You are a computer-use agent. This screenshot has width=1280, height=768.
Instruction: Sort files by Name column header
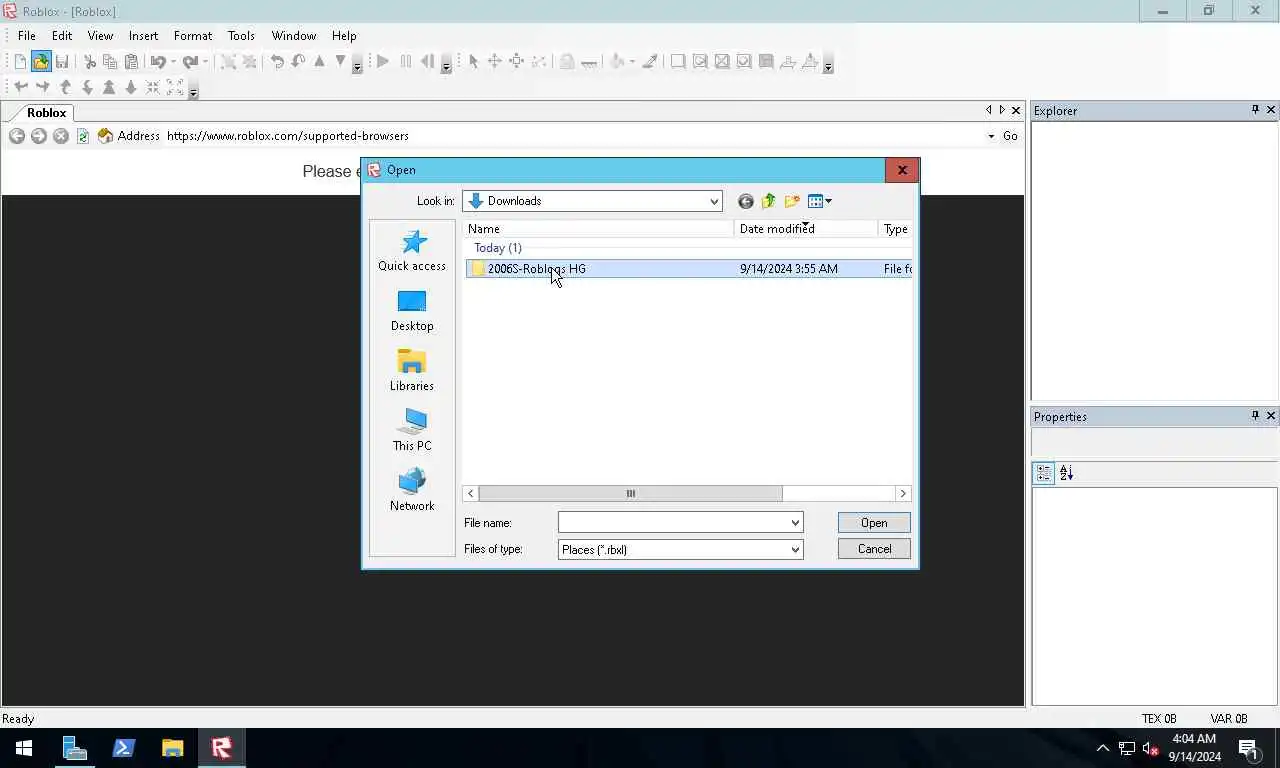pos(599,229)
